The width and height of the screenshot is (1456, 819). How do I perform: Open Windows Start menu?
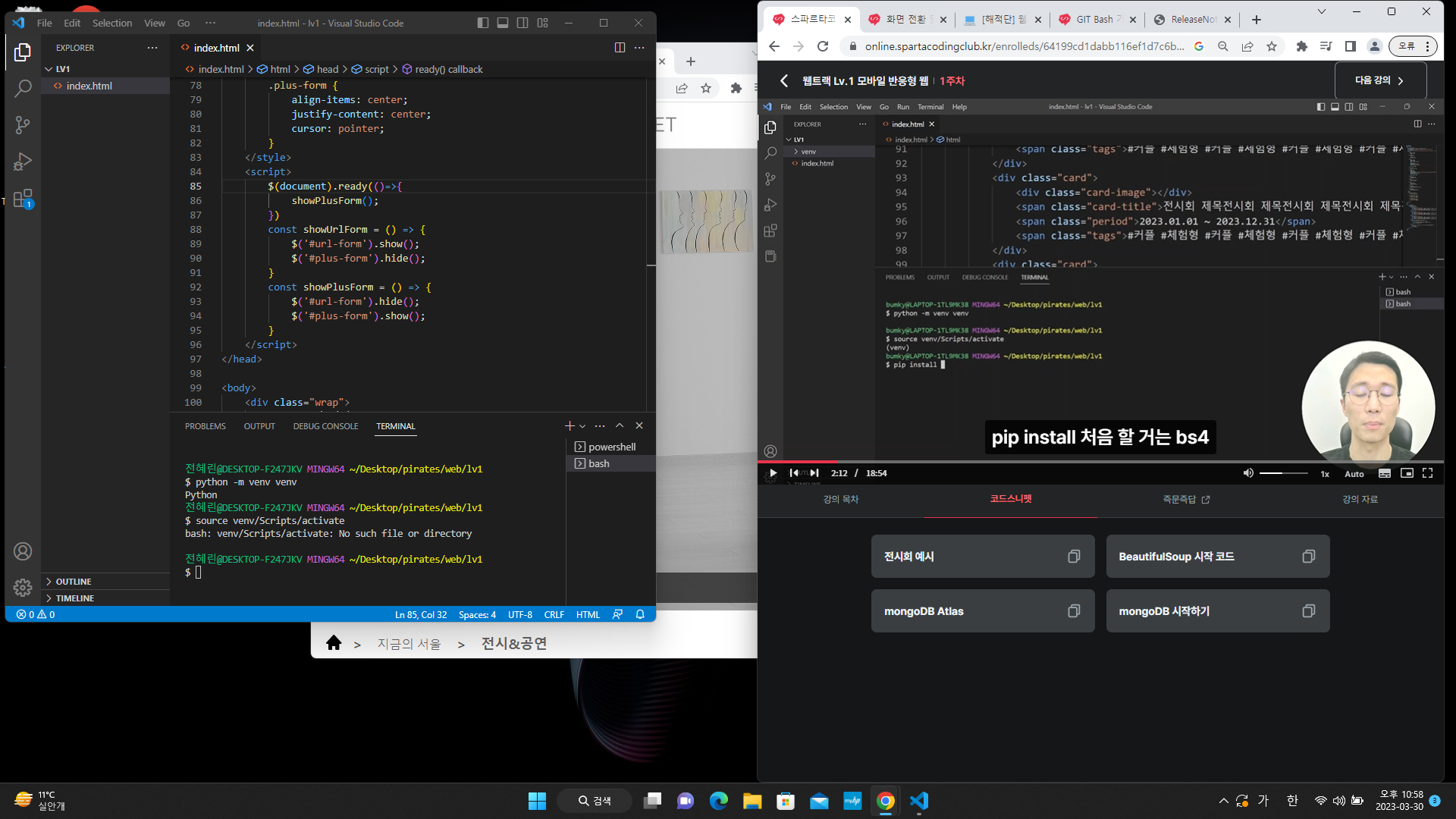537,801
